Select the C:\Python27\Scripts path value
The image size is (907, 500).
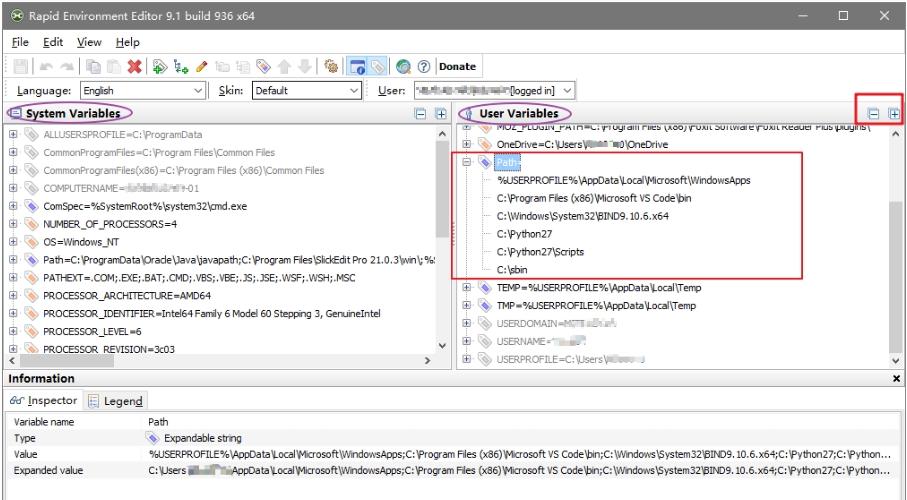[540, 252]
